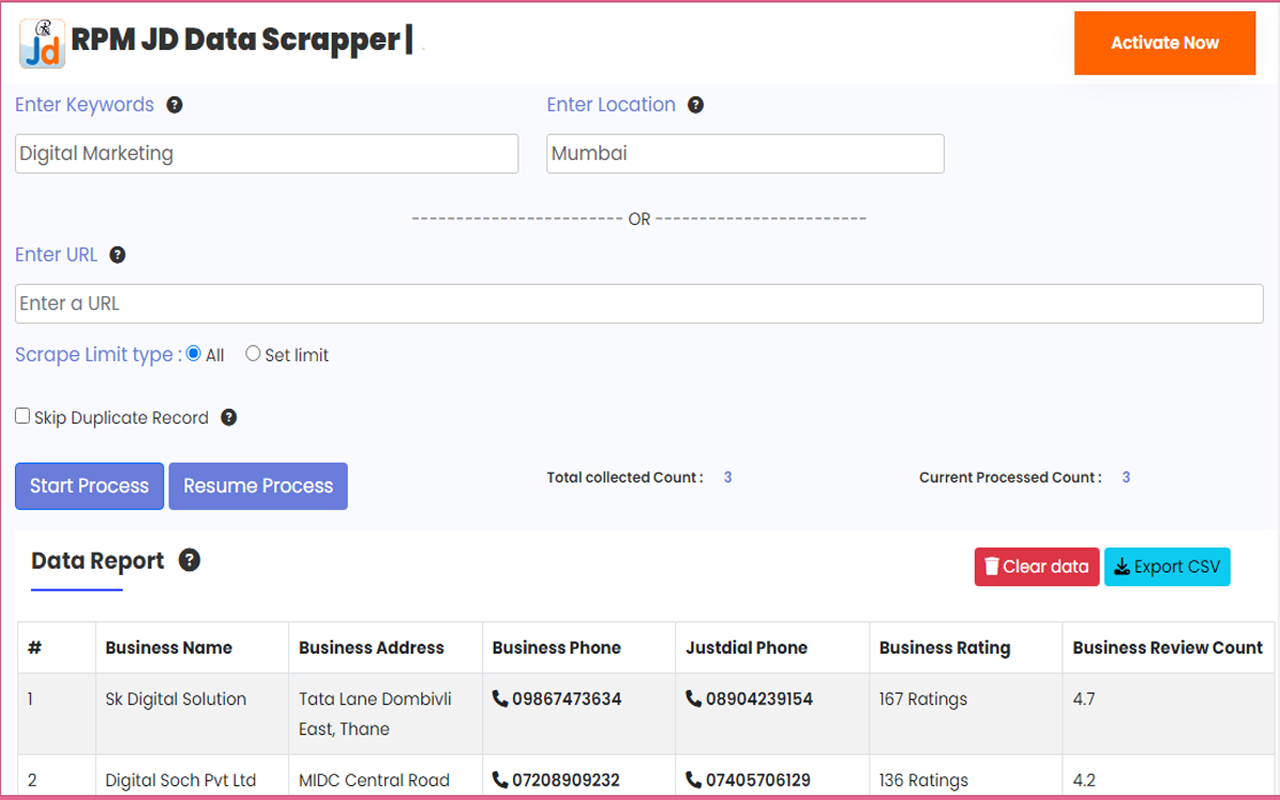Select the Digital Soch Pvt Ltd cell
1280x800 pixels.
click(x=192, y=777)
